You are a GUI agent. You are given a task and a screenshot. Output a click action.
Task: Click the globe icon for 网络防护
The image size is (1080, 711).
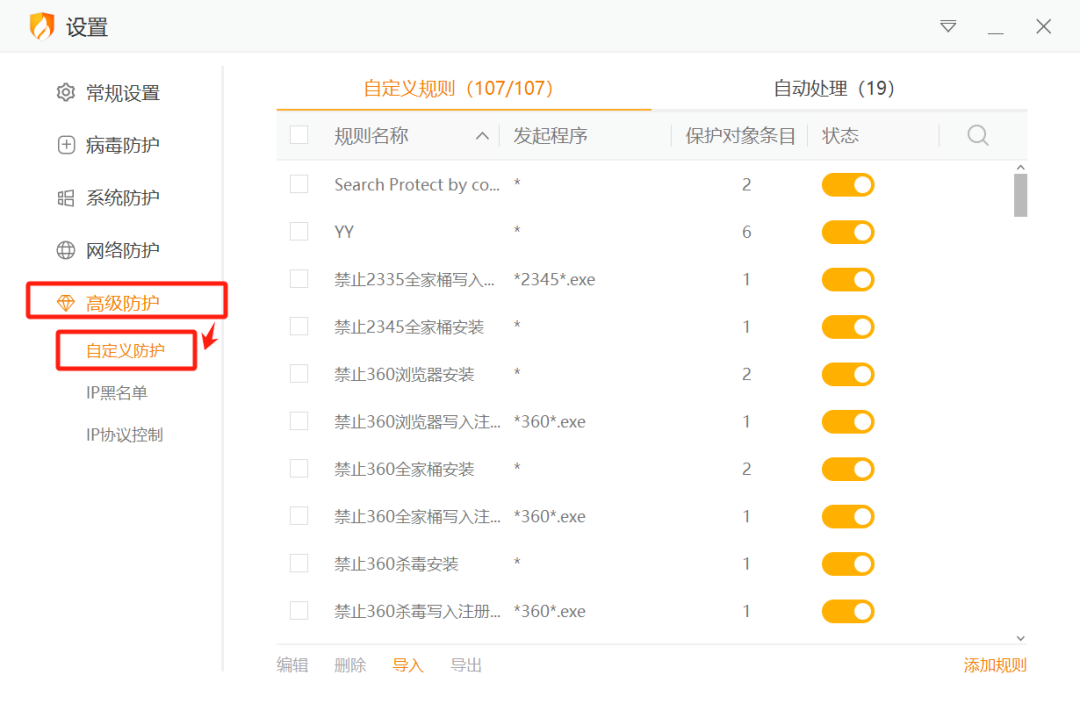pos(65,250)
